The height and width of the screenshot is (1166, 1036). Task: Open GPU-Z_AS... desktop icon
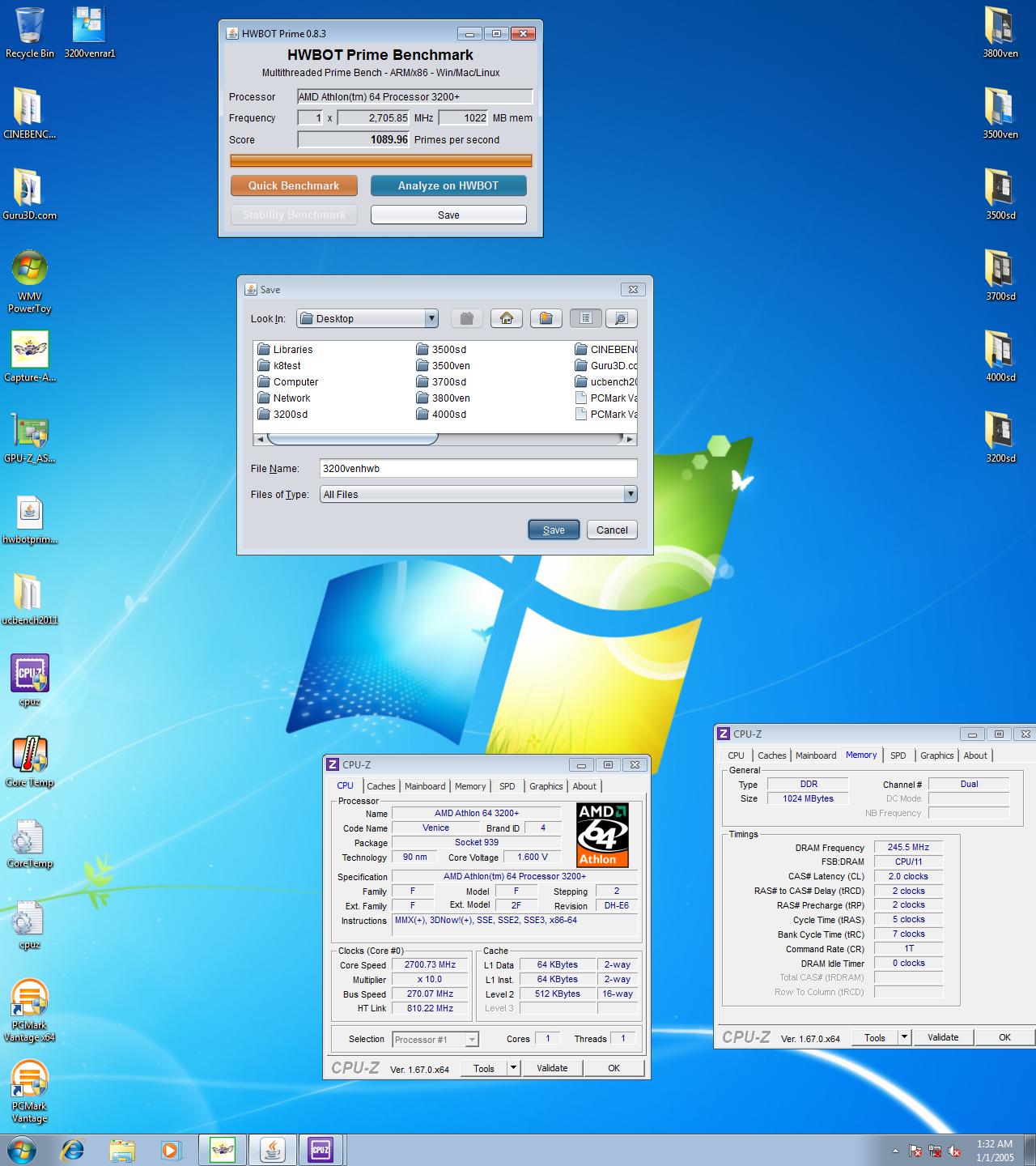(29, 437)
